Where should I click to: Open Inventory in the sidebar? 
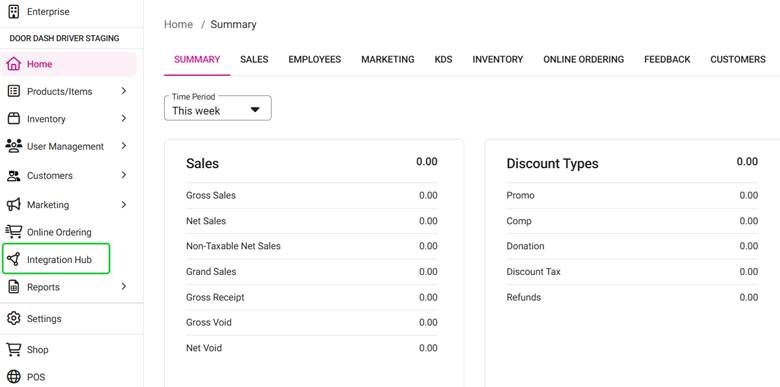(x=46, y=119)
